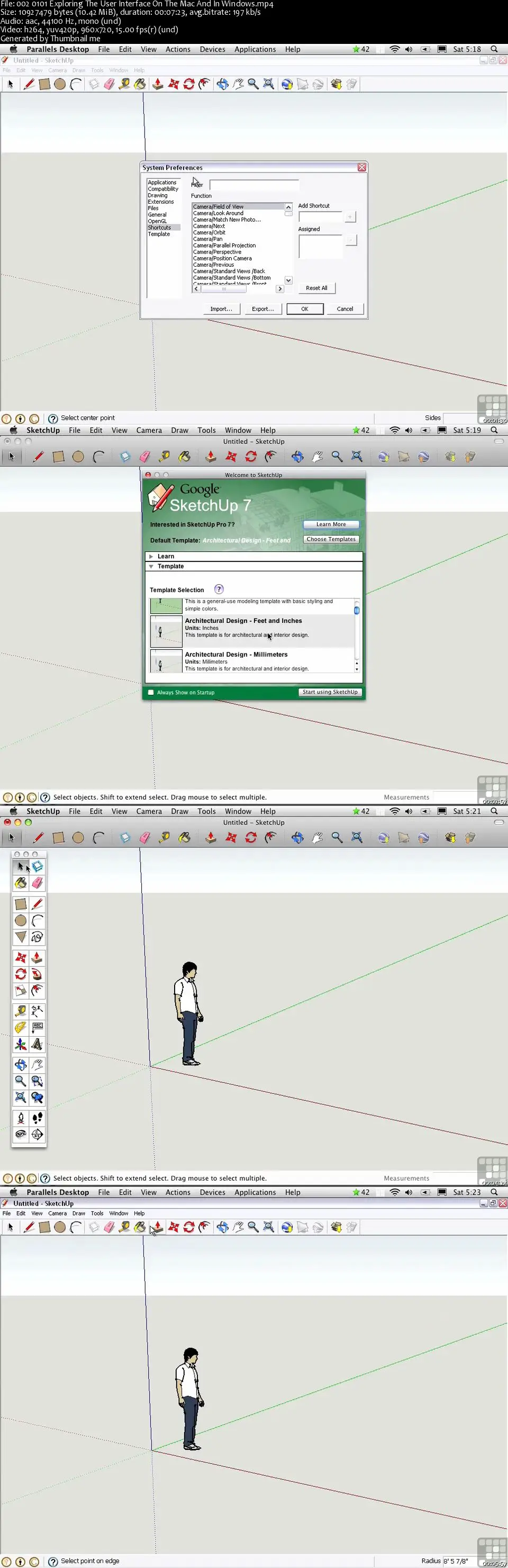Select the Text label tool in floating palette
The image size is (508, 1568).
[37, 1028]
